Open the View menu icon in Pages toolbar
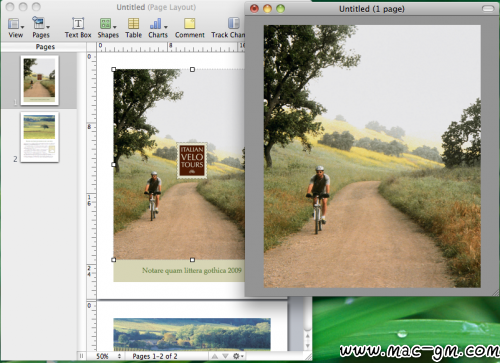This screenshot has width=500, height=363. coord(14,24)
